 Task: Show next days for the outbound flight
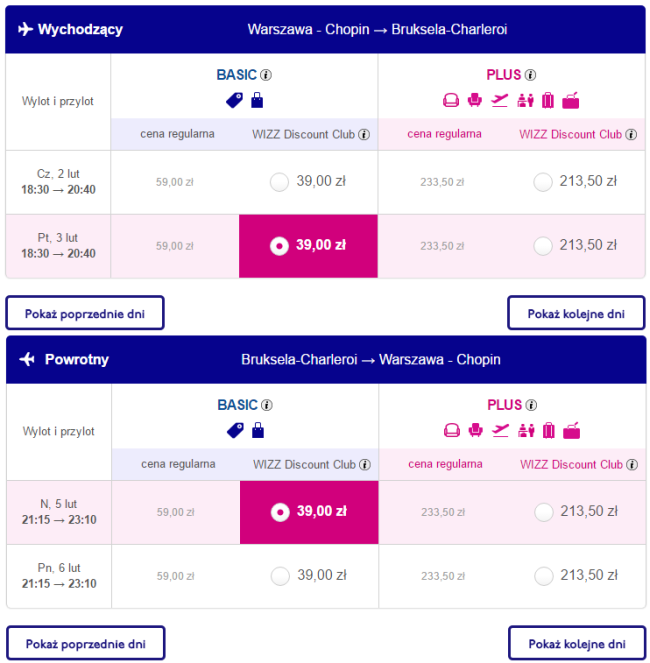576,313
